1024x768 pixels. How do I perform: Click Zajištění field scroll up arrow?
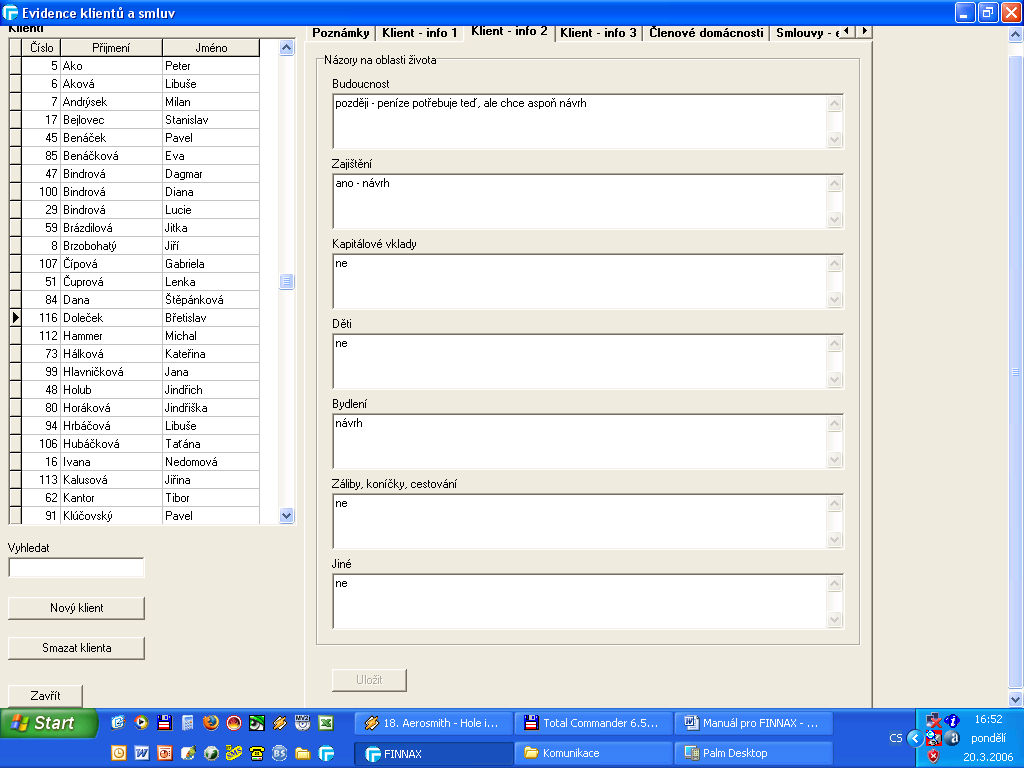click(834, 184)
